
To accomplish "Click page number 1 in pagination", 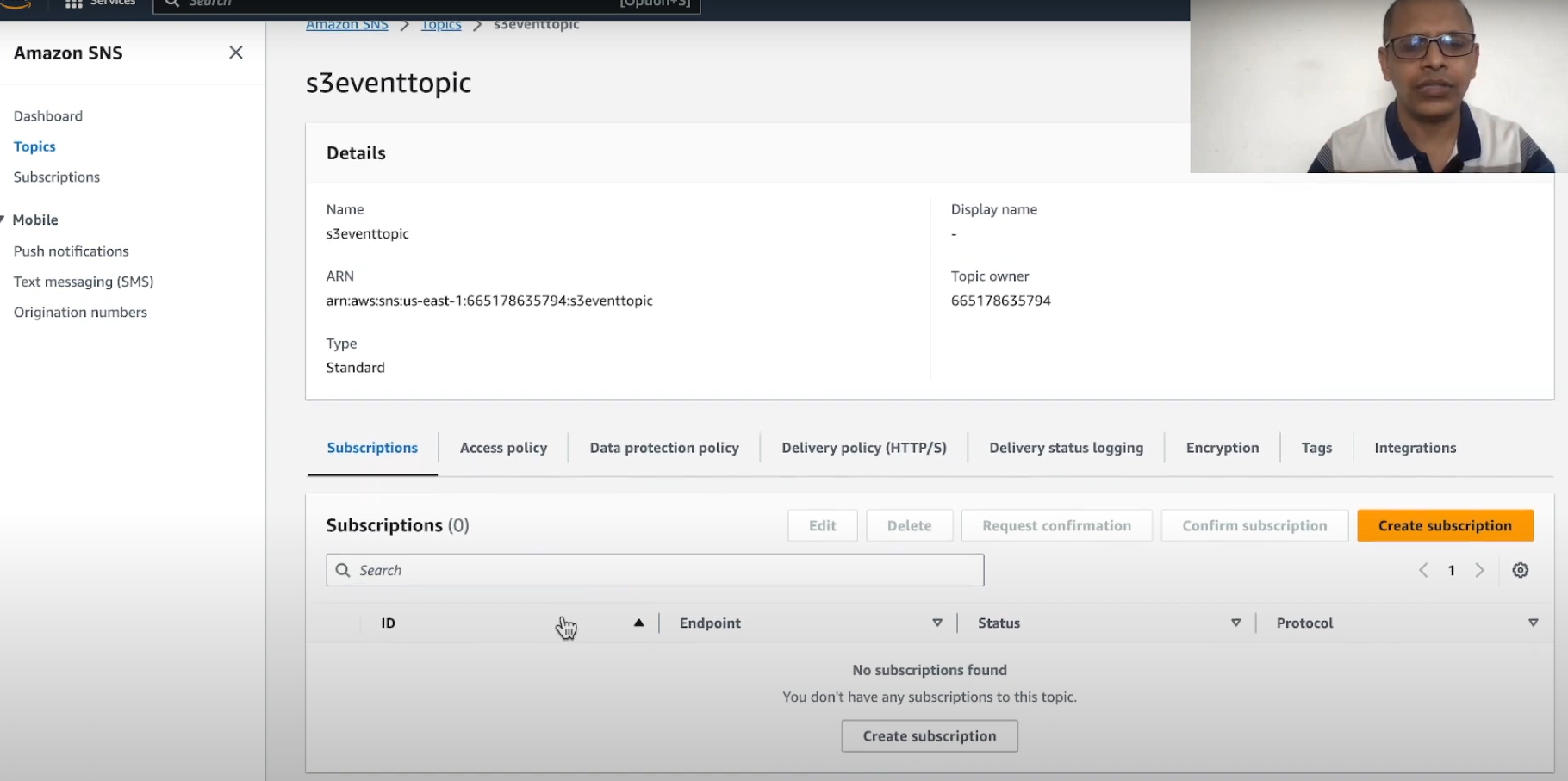I will point(1452,570).
